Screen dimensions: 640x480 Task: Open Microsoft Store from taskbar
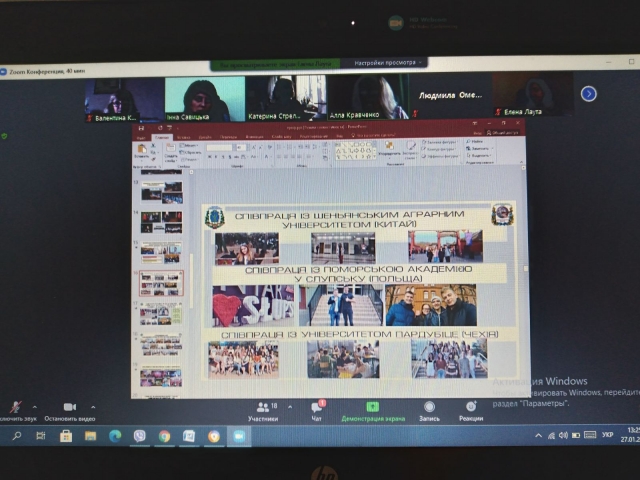pos(66,436)
